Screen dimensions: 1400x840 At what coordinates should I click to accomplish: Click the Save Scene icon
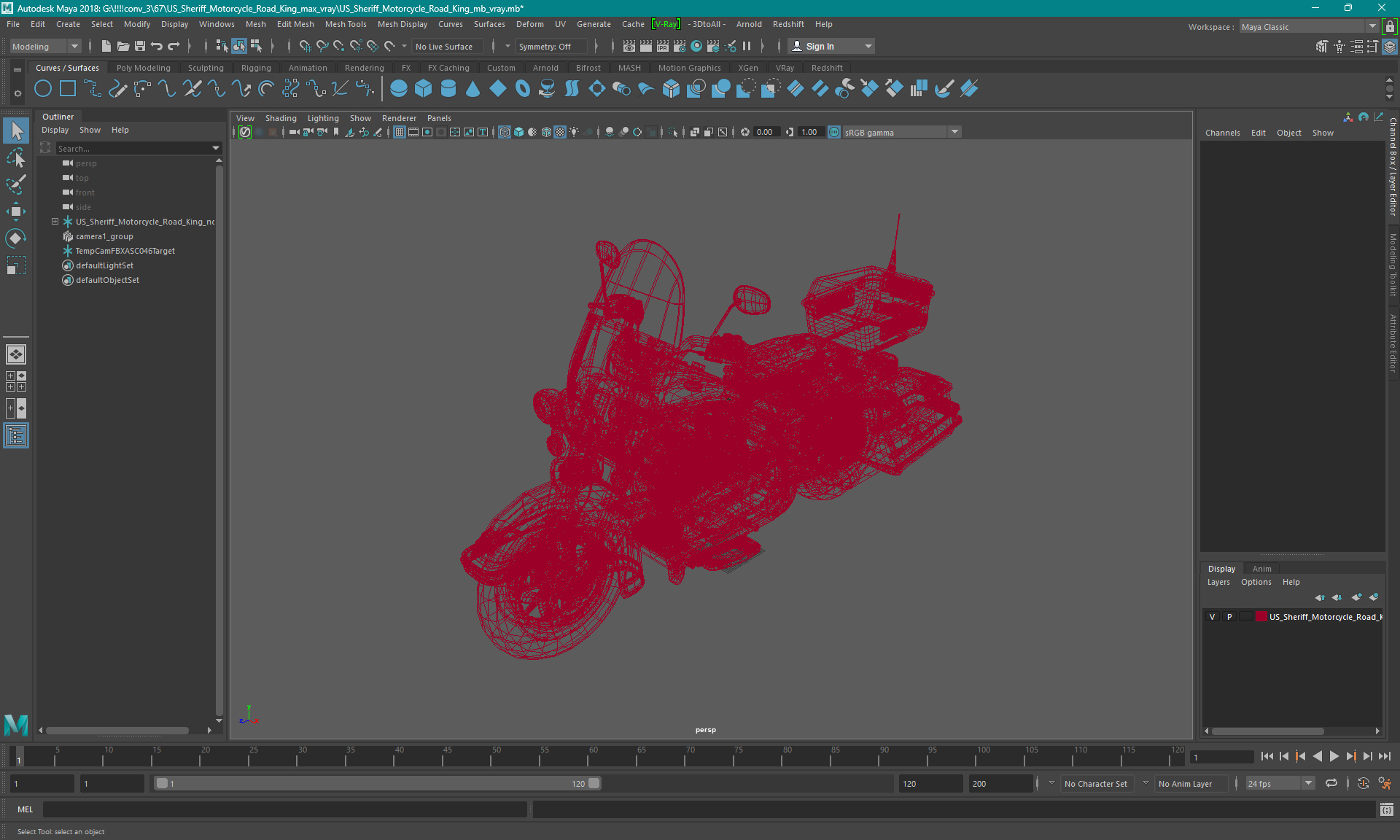point(140,46)
